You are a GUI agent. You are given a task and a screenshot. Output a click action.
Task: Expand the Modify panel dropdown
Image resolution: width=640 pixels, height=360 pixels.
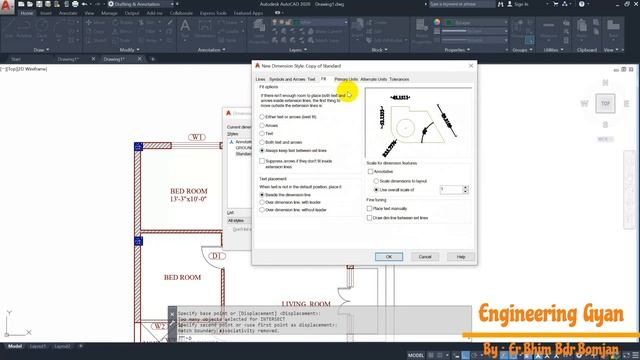tap(129, 50)
